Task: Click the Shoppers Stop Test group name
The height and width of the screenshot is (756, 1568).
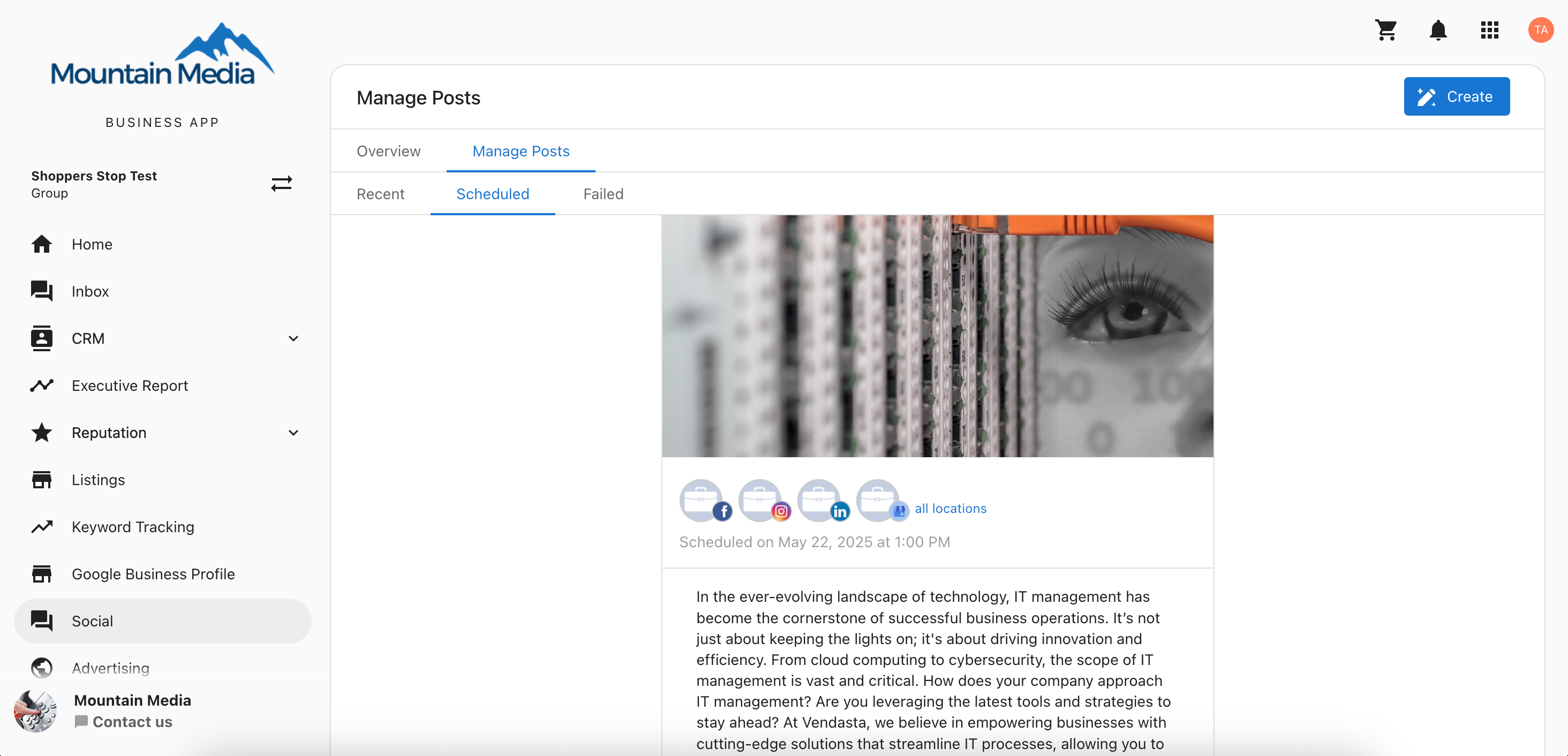Action: point(94,176)
